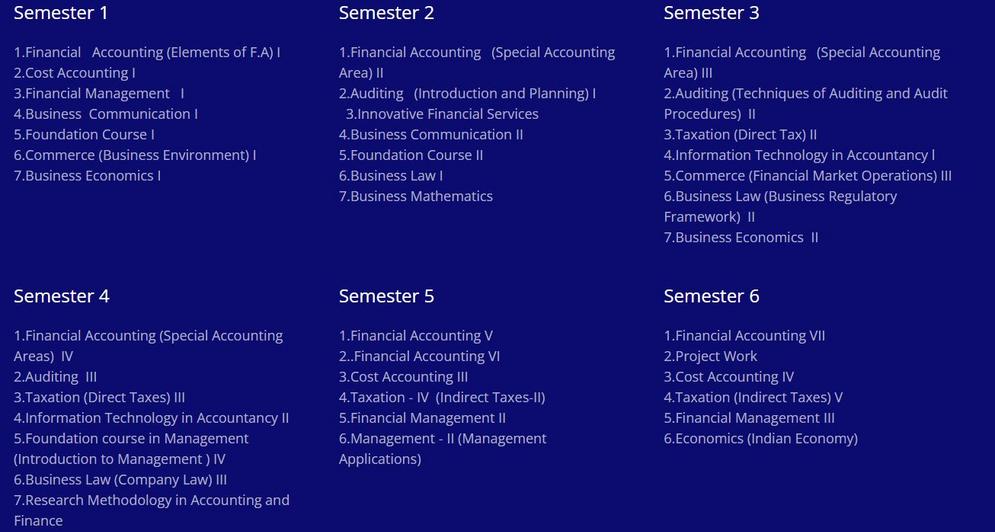The image size is (995, 532).
Task: Click the Semester 2 heading
Action: pyautogui.click(x=386, y=13)
